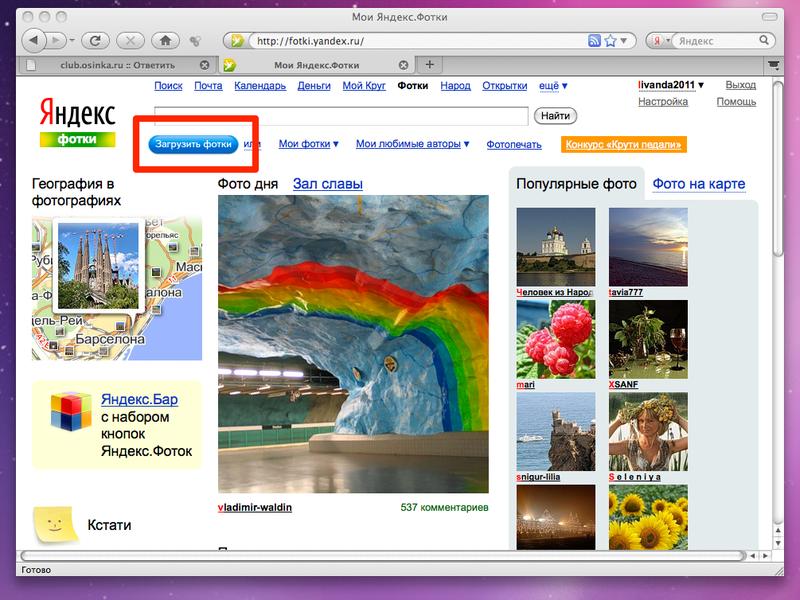The width and height of the screenshot is (800, 600).
Task: Open the castle on cliff thumbnail by snigur-lilia
Action: pos(556,432)
